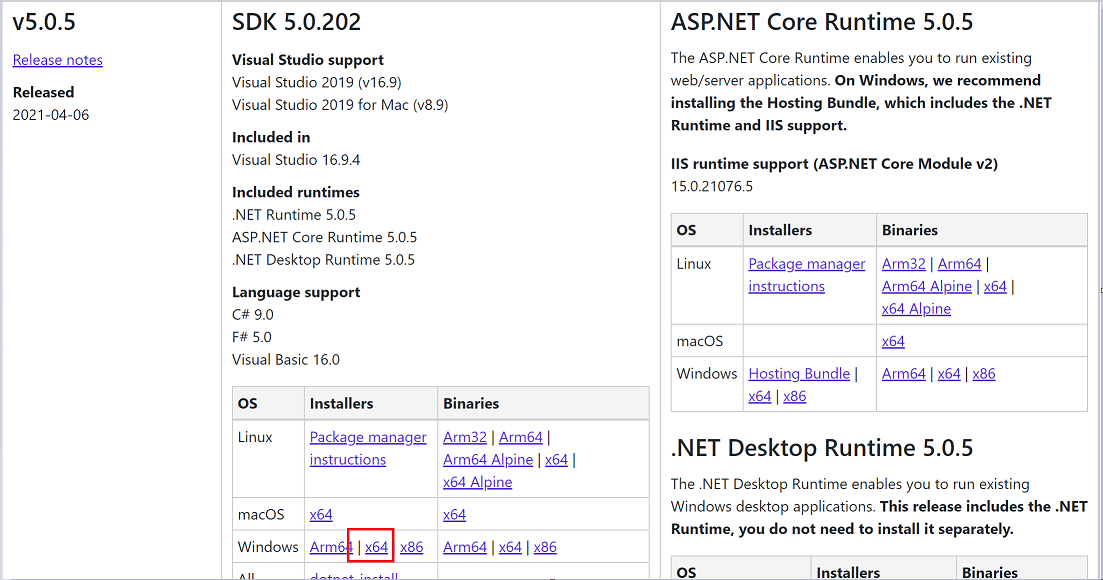This screenshot has height=580, width=1103.
Task: Download SDK Windows x86 binaries
Action: pyautogui.click(x=545, y=546)
